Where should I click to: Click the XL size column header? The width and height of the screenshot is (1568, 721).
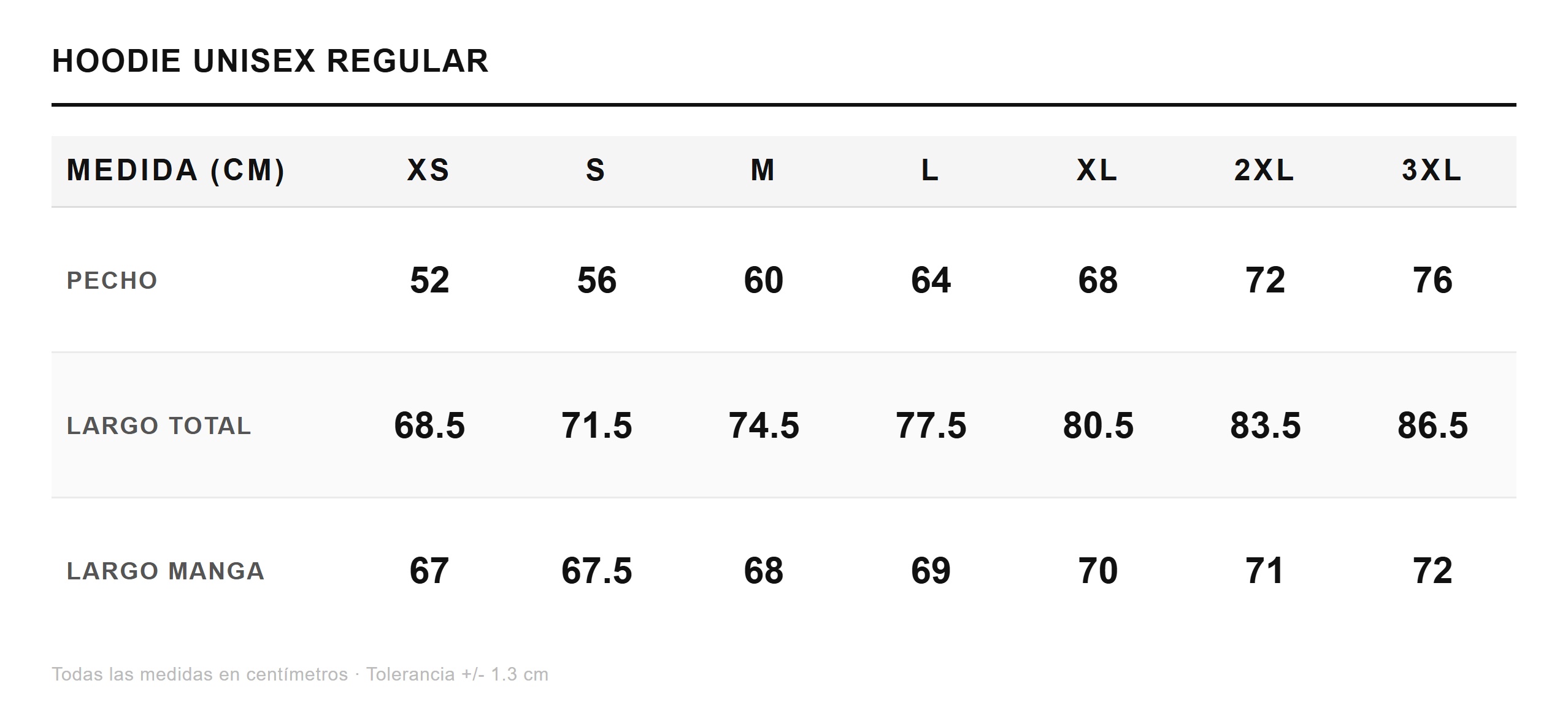pos(1097,170)
